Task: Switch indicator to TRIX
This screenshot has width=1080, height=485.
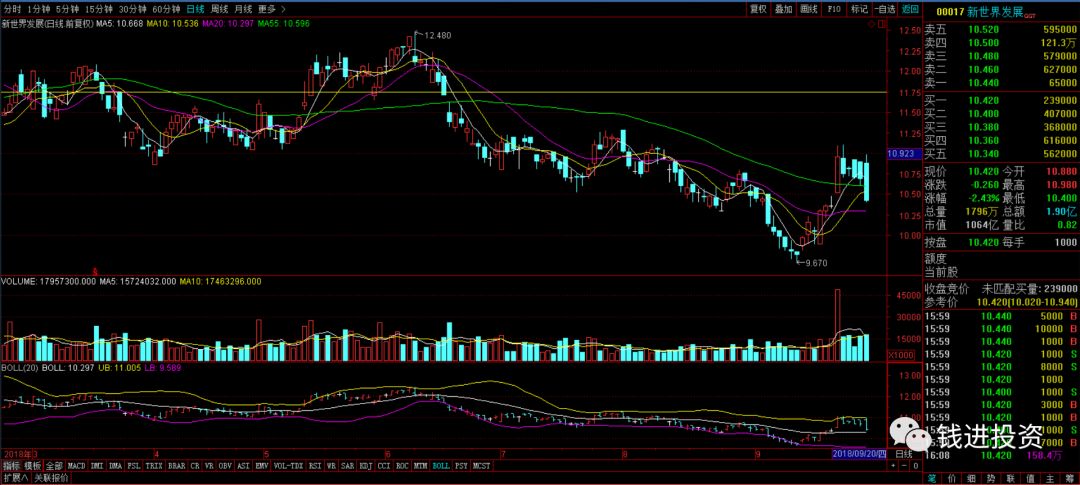Action: click(154, 466)
